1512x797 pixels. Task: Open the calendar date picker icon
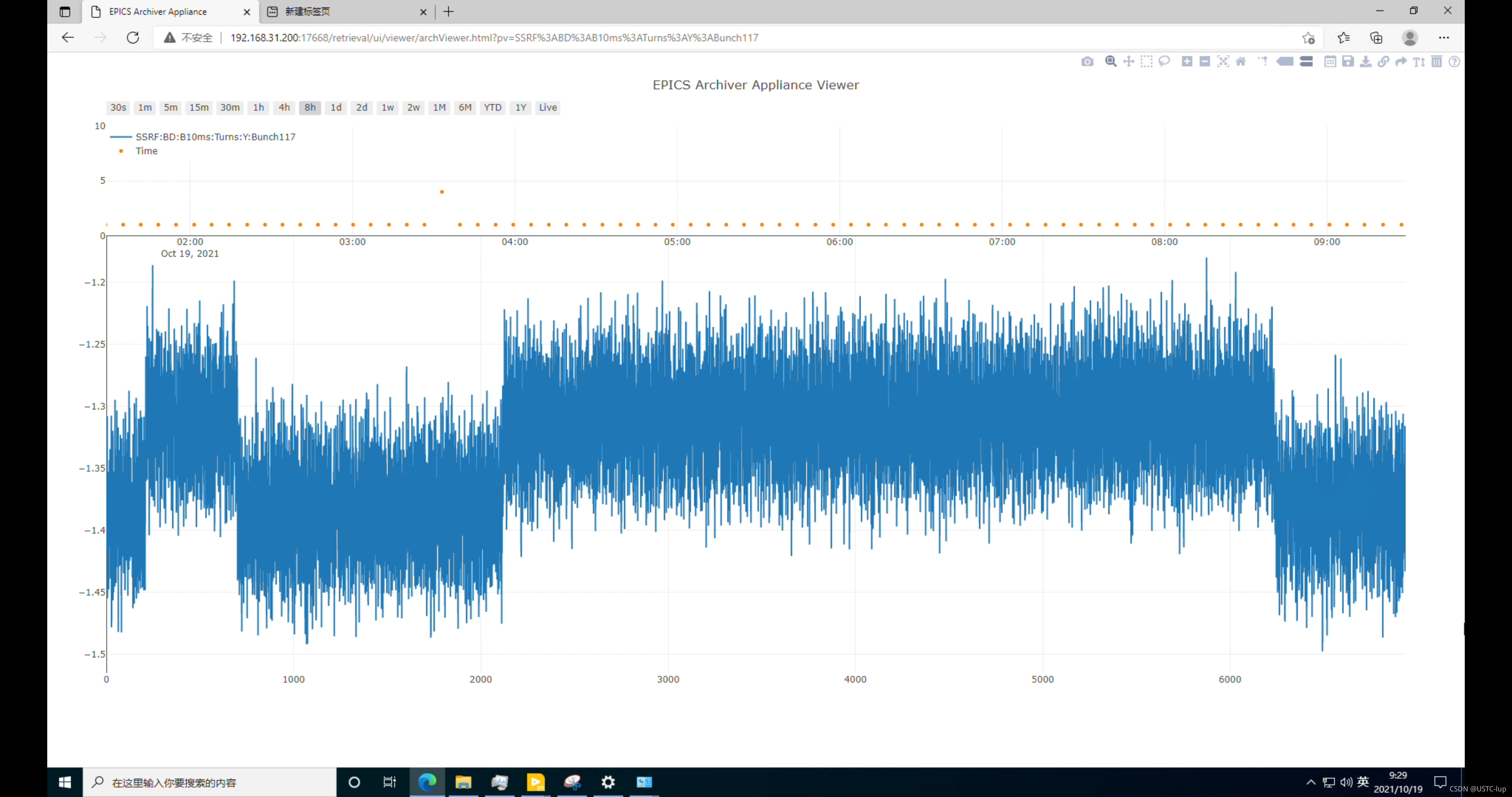tap(1330, 62)
